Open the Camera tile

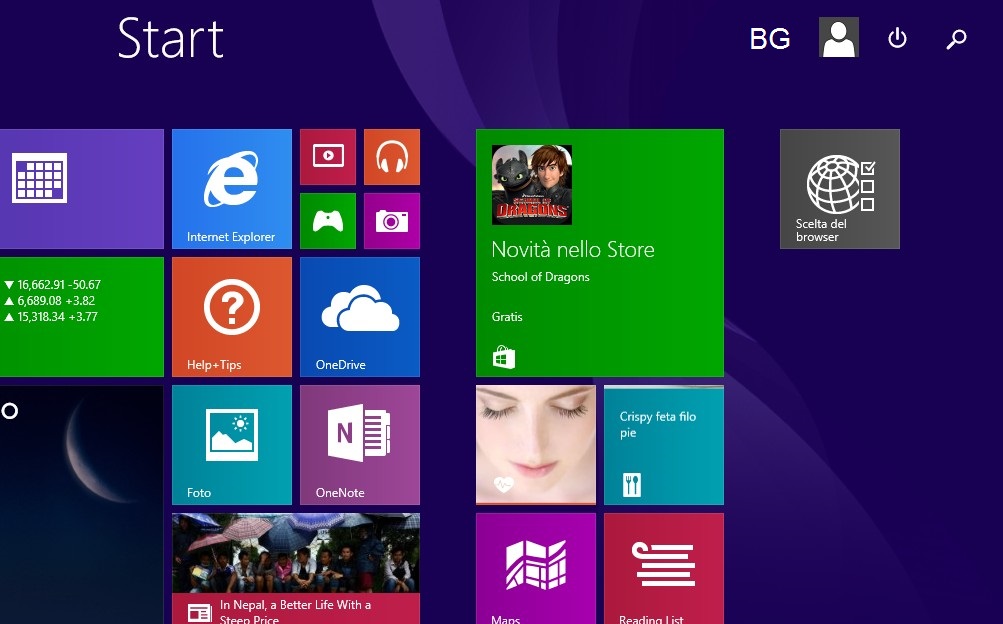coord(391,221)
